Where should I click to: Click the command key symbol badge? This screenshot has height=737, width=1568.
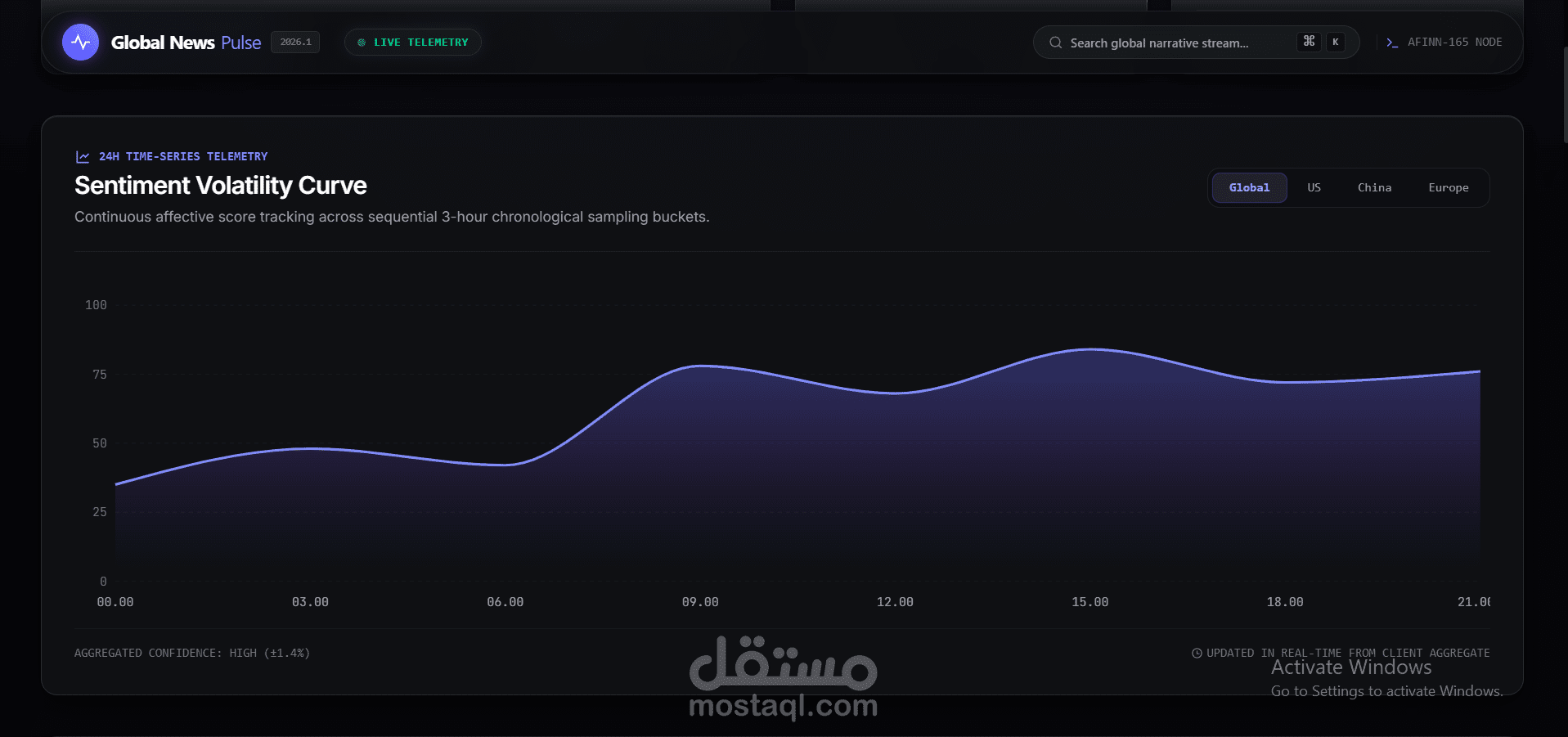coord(1309,41)
